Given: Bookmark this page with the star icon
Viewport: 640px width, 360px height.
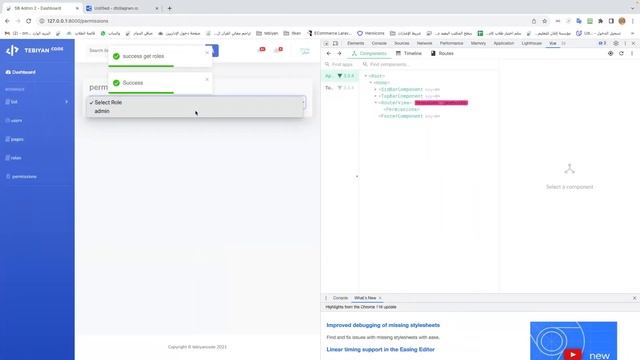Looking at the screenshot, I should click(x=544, y=21).
